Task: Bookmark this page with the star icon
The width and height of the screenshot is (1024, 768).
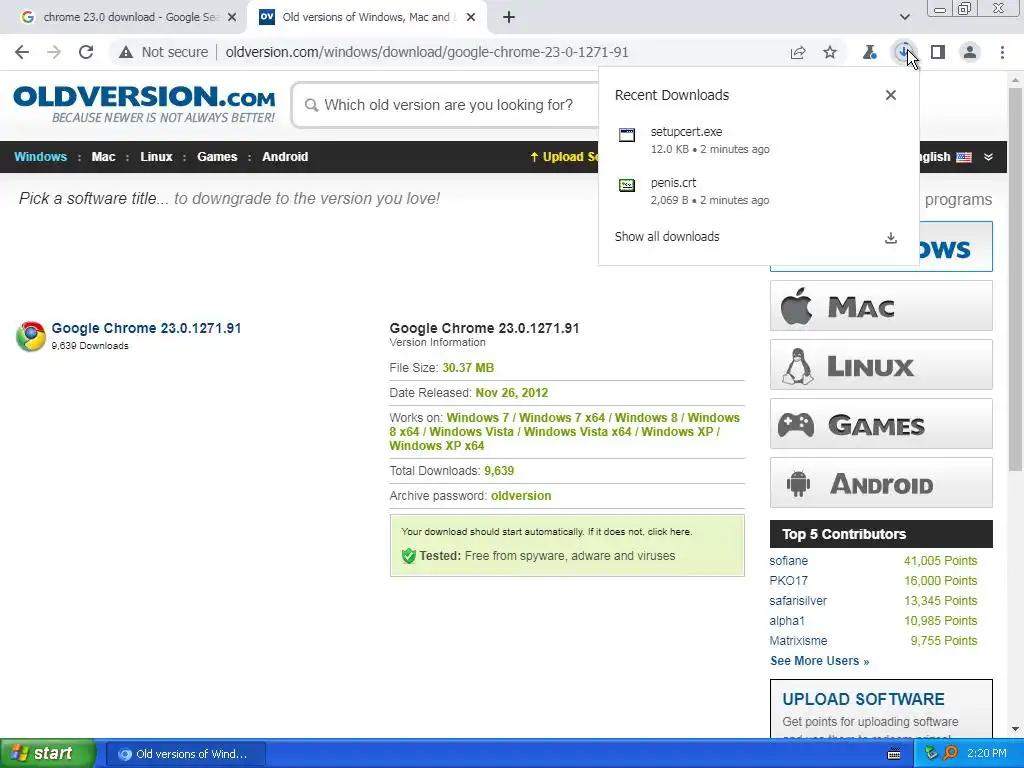Action: pos(830,52)
